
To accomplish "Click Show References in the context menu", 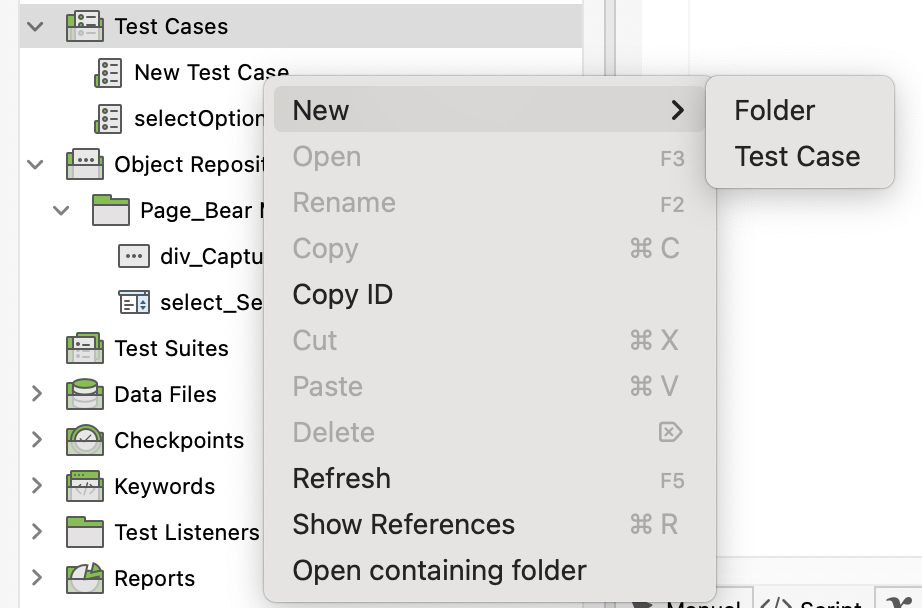I will (x=403, y=524).
